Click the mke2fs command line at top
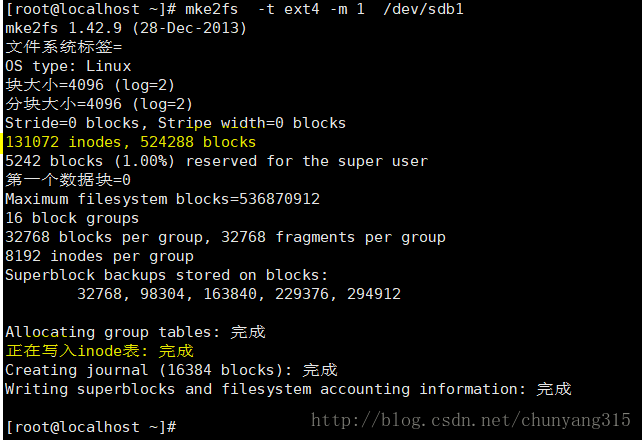This screenshot has width=642, height=440. (235, 9)
